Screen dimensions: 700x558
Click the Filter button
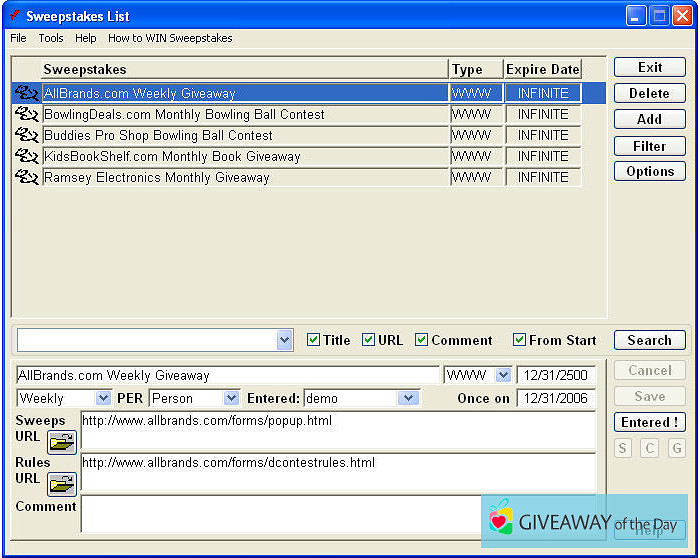[x=649, y=146]
